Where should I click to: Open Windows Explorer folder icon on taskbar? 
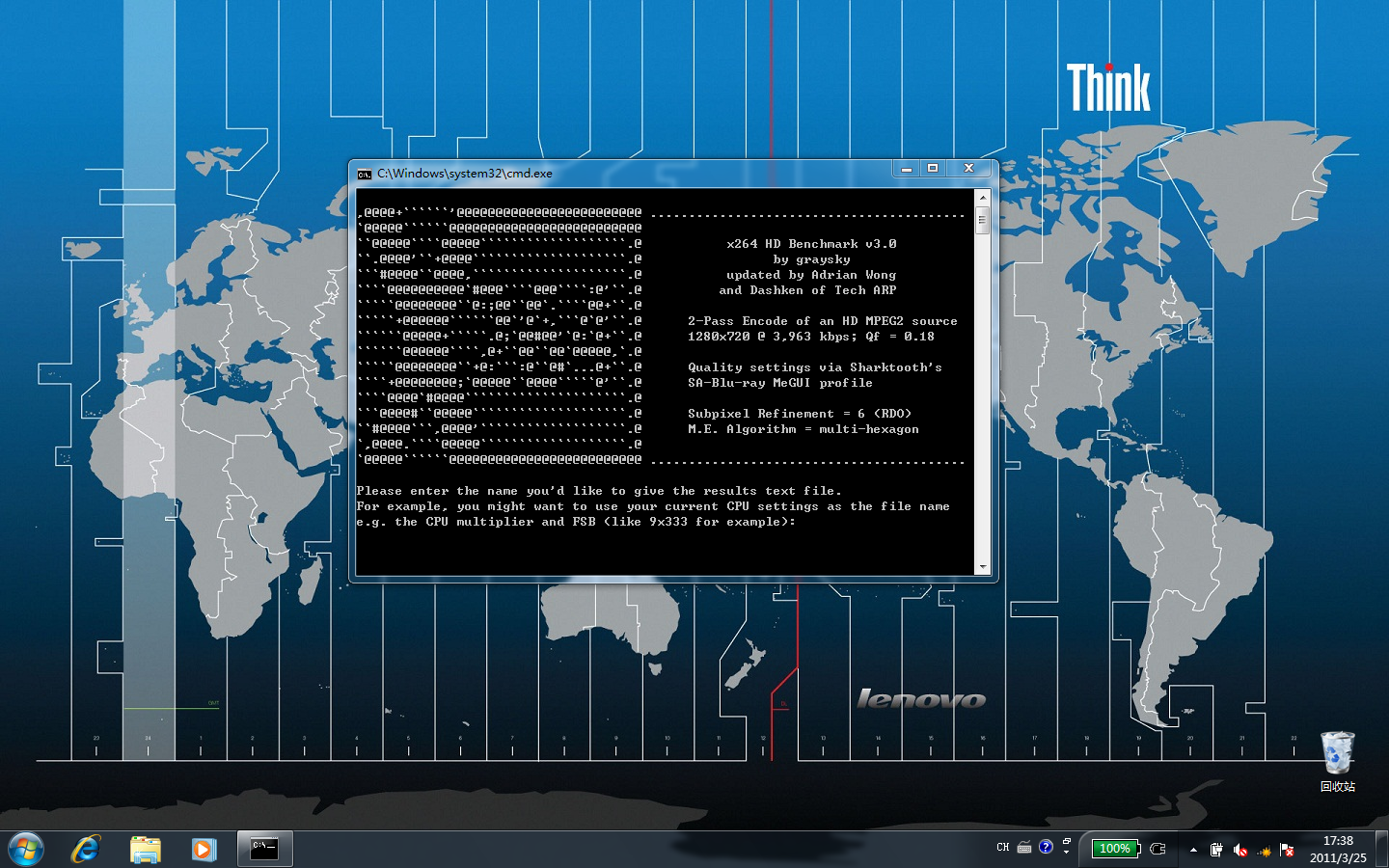[146, 850]
